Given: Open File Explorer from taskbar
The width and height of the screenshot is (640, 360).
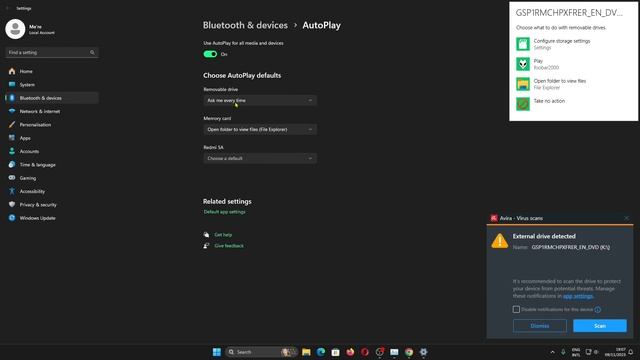Looking at the screenshot, I should (306, 352).
